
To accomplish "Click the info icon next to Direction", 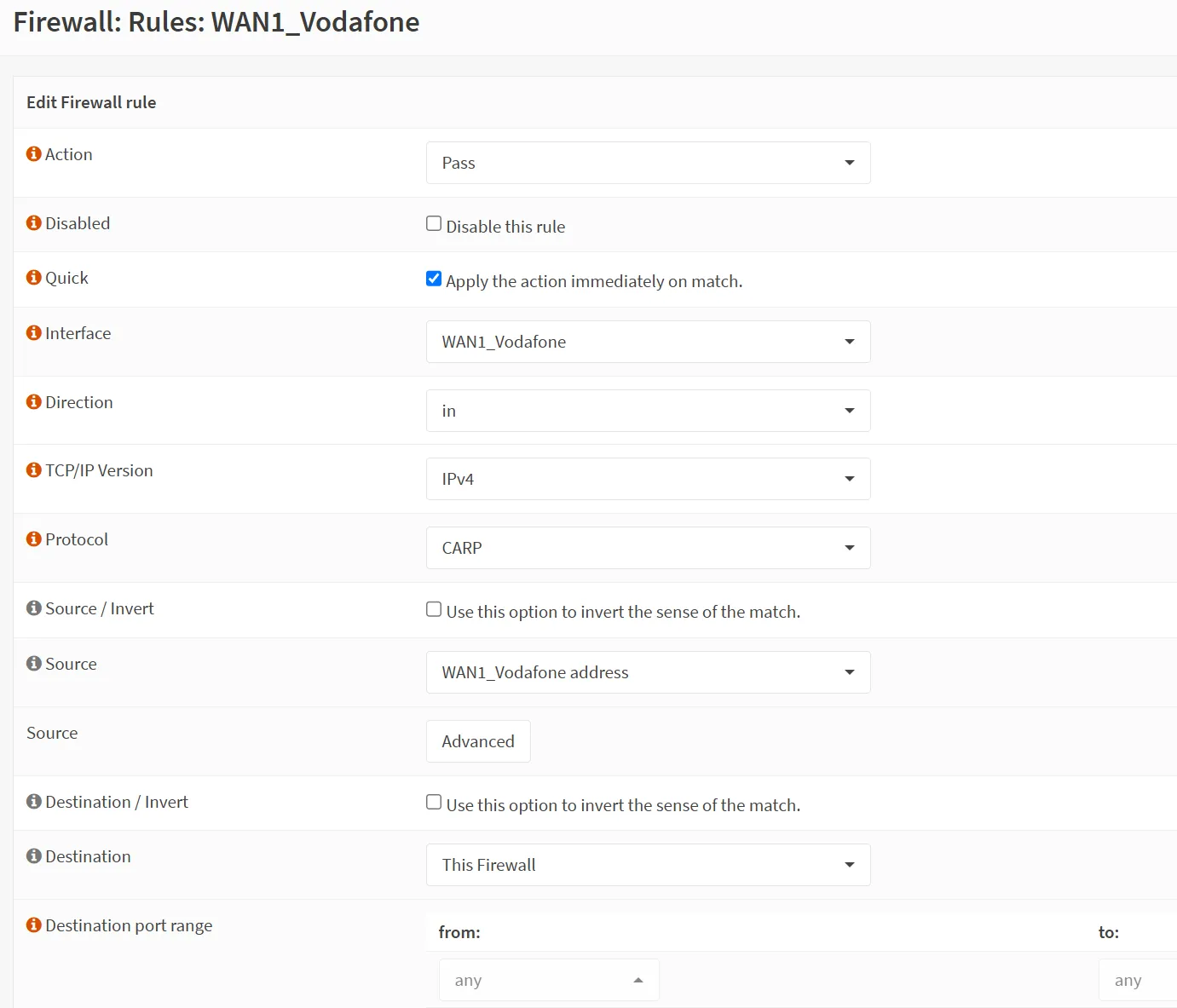I will [x=34, y=402].
